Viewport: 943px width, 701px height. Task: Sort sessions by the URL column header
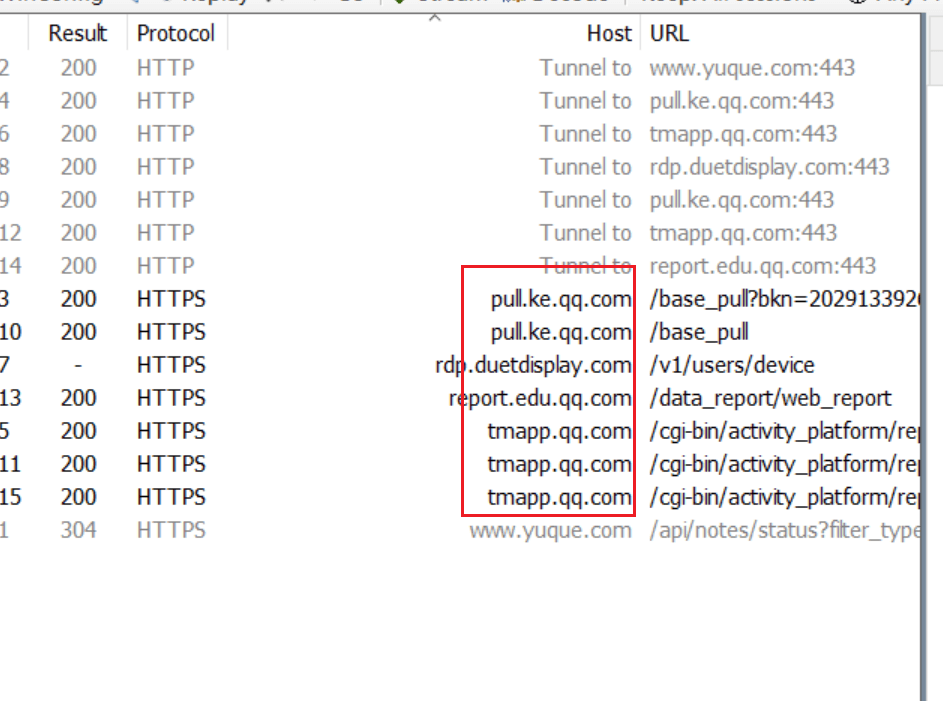(669, 33)
